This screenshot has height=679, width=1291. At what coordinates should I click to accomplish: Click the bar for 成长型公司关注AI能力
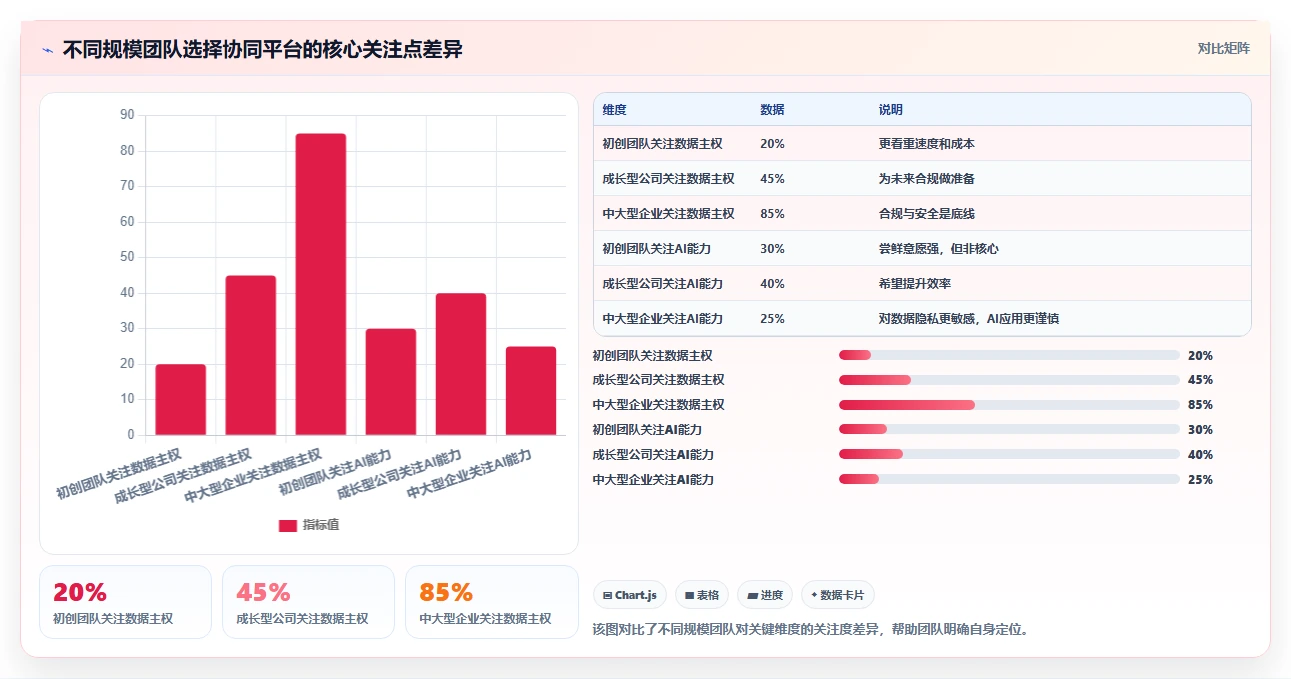click(x=461, y=364)
